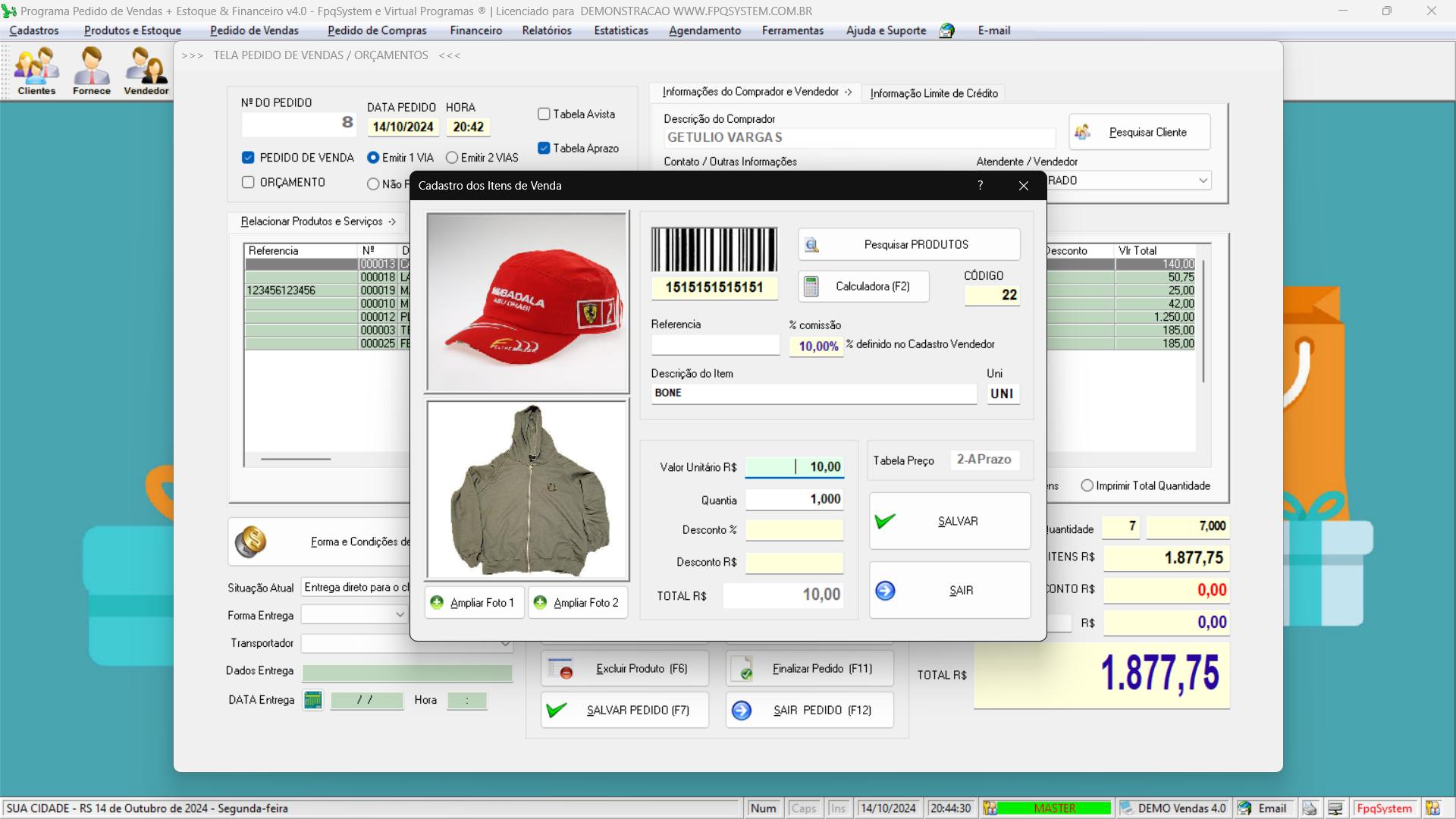The height and width of the screenshot is (819, 1456).
Task: Toggle the PEDIDO DE VENDA checkbox
Action: [x=248, y=158]
